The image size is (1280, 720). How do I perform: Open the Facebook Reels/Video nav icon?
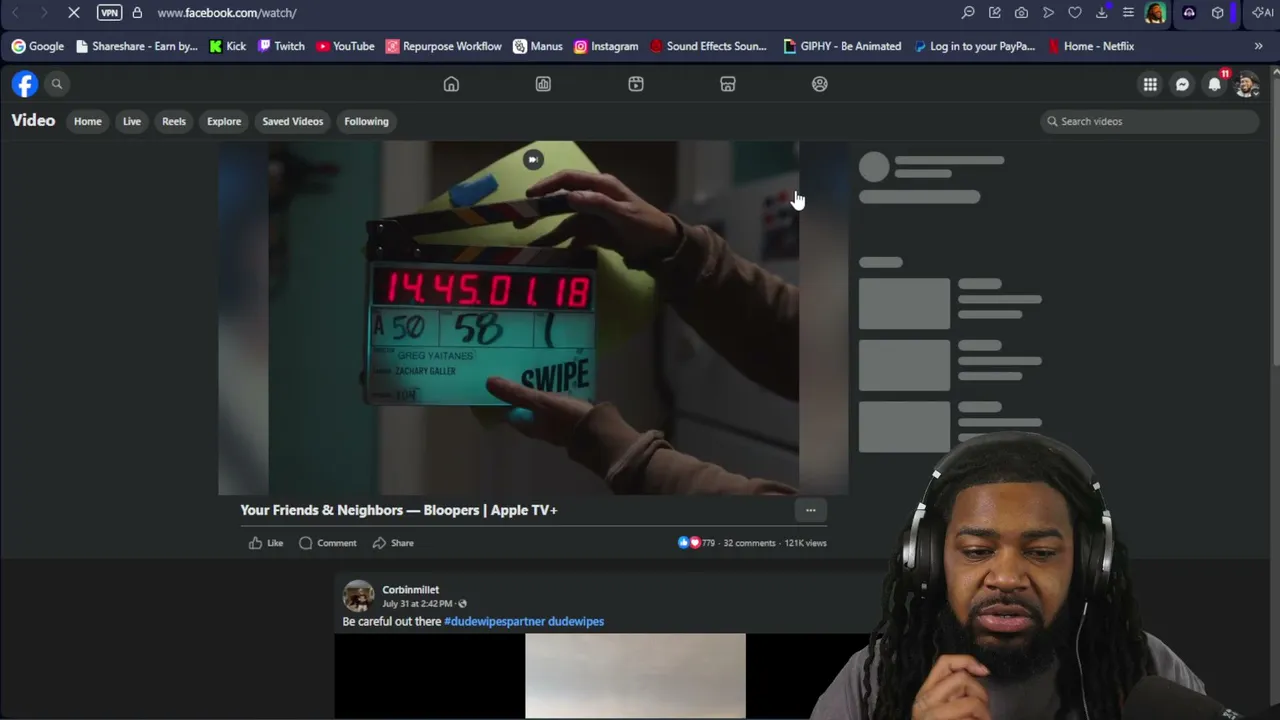tap(636, 84)
